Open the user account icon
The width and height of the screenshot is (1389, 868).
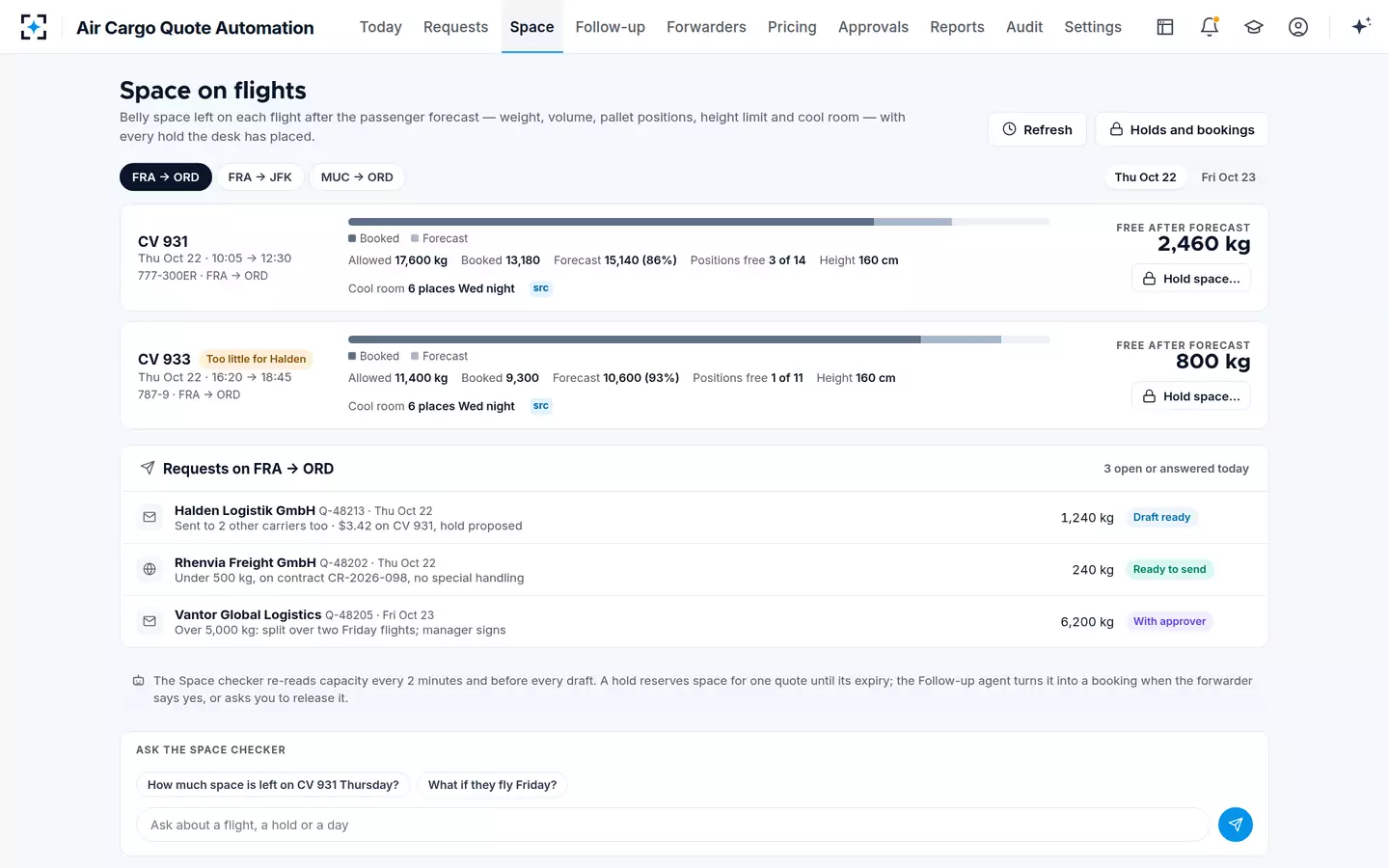pyautogui.click(x=1298, y=27)
